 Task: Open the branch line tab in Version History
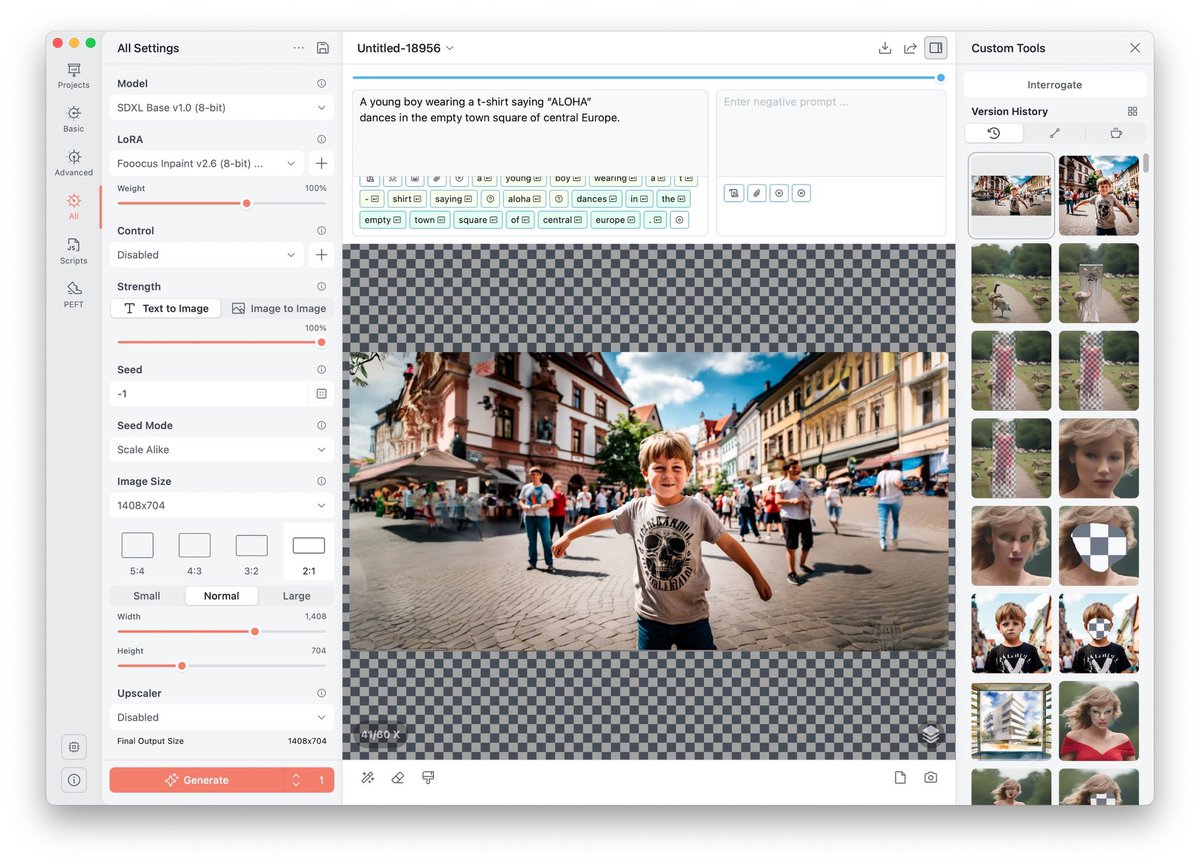point(1054,133)
